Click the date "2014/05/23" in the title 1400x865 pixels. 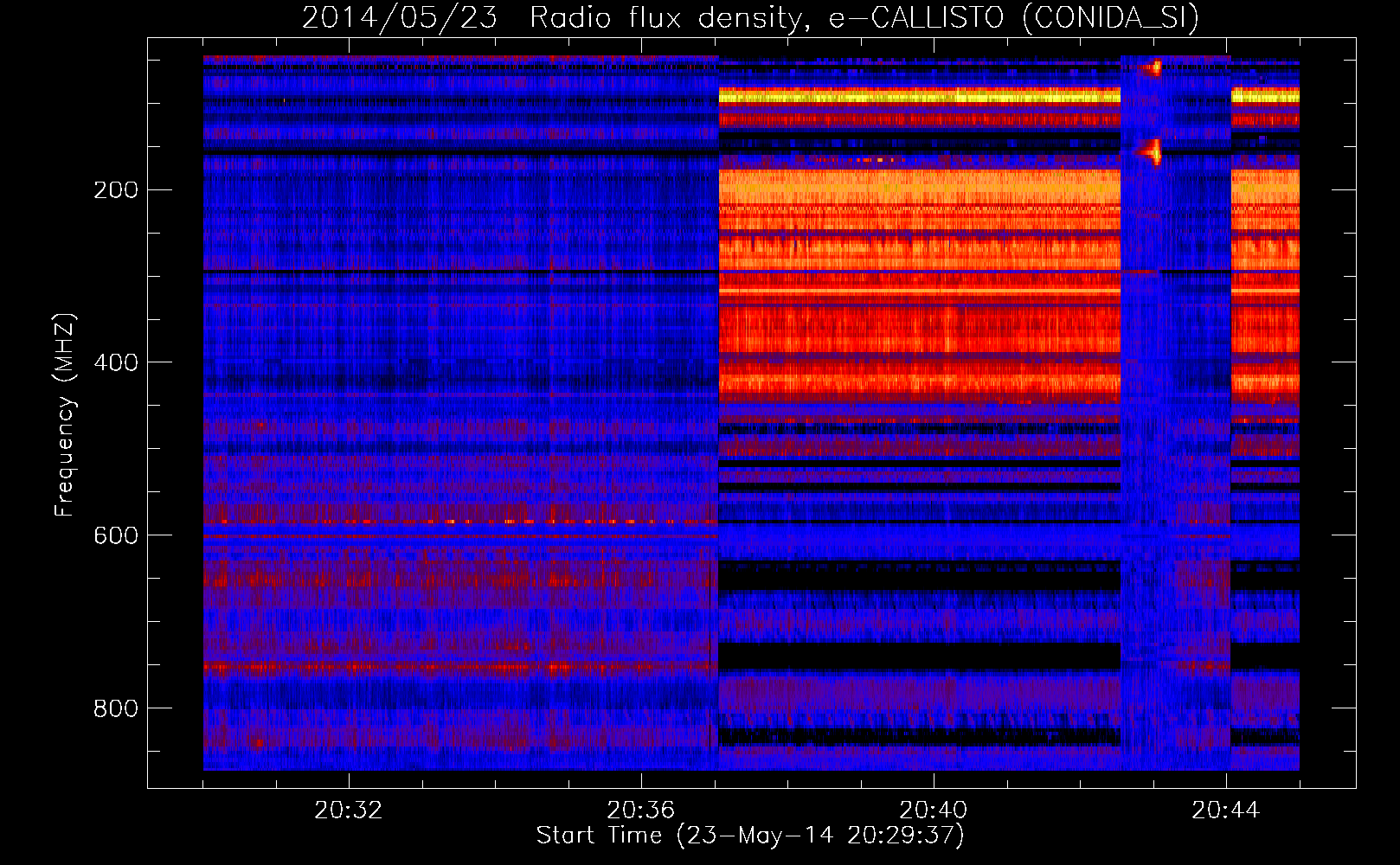(400, 18)
